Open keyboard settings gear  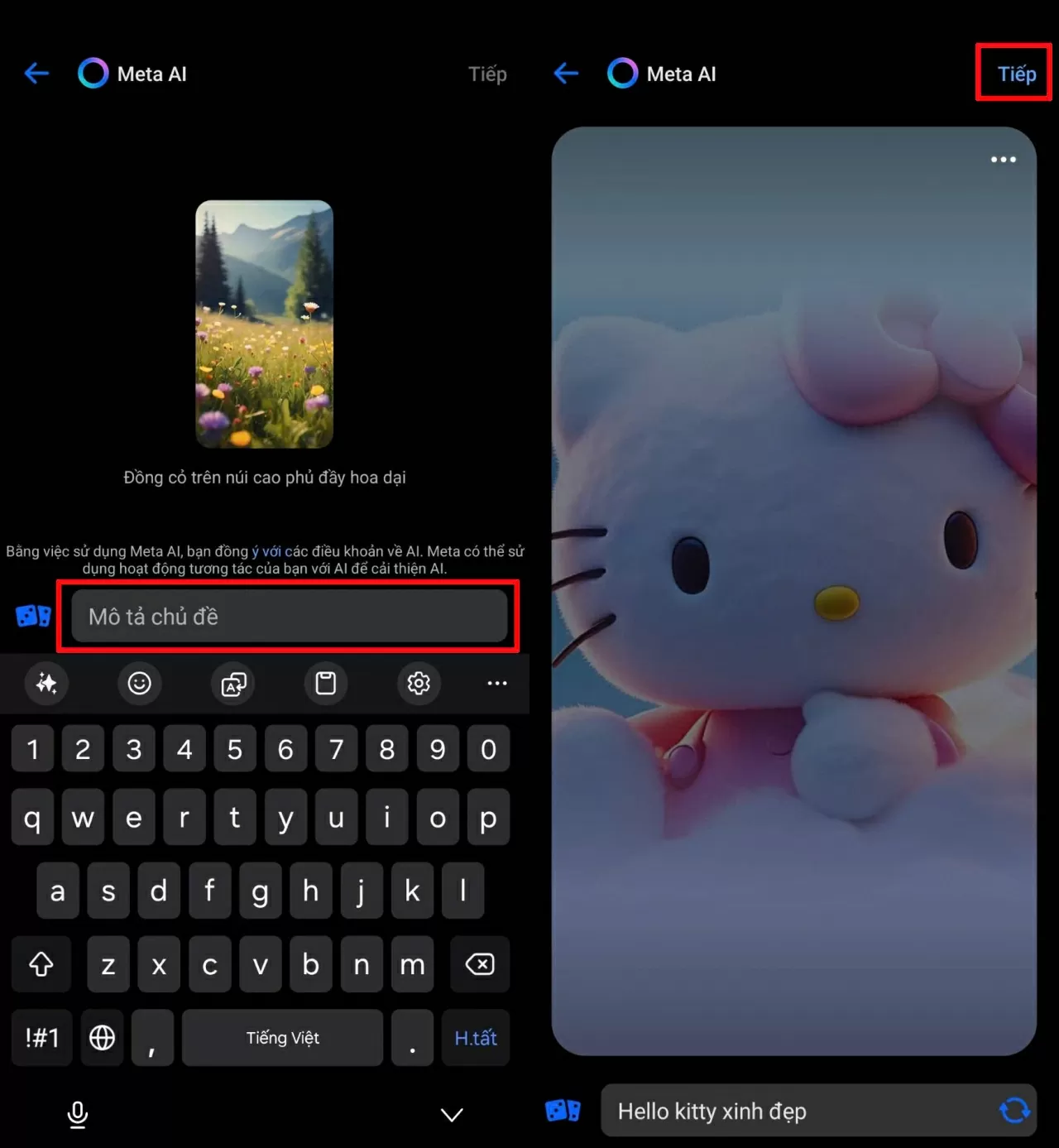[419, 683]
